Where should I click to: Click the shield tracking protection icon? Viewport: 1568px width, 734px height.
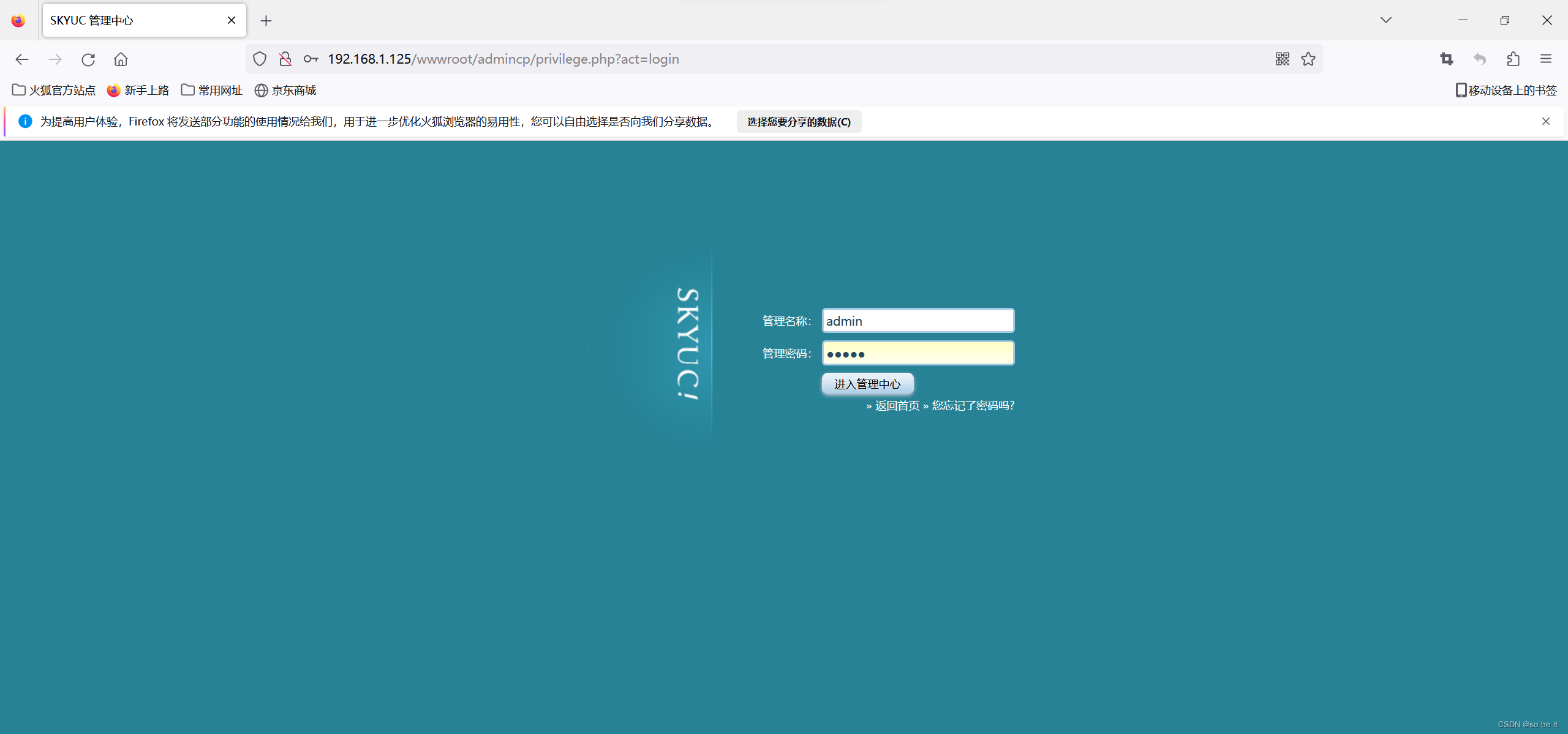(x=260, y=59)
